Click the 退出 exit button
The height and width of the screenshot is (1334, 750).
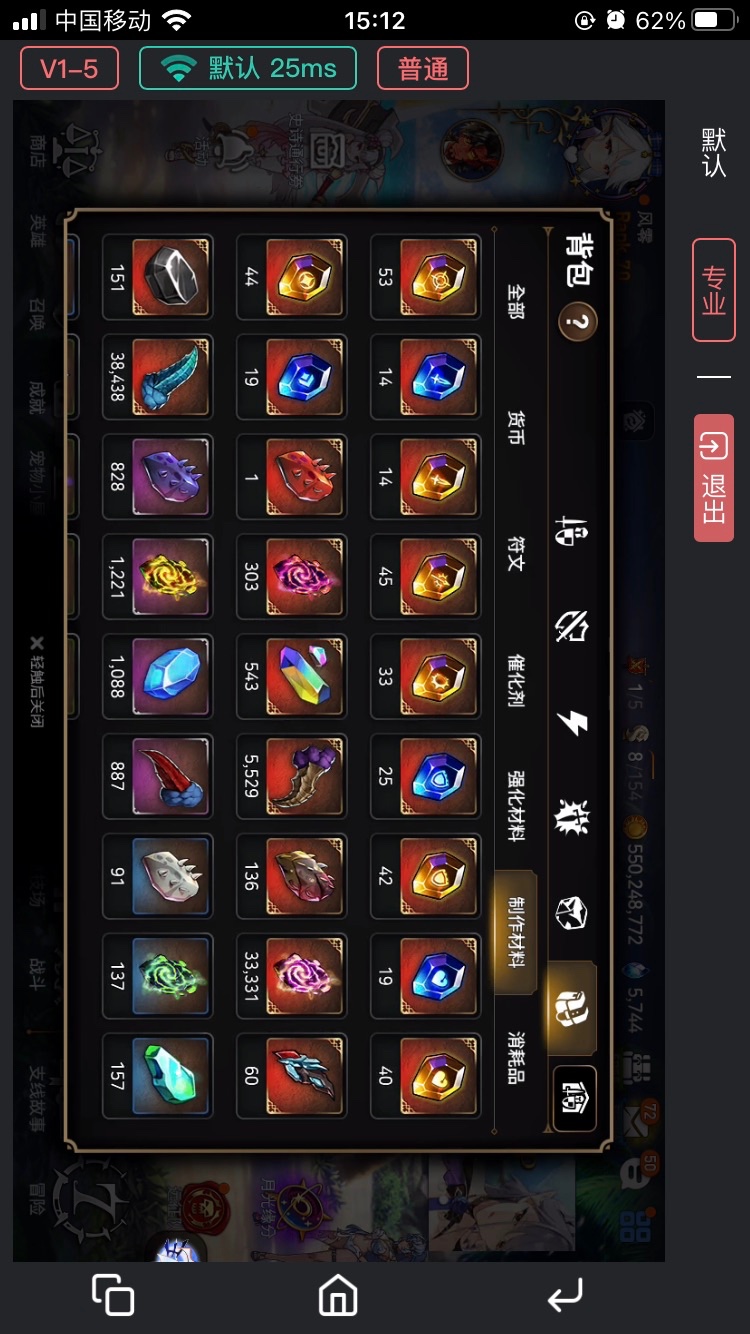pos(714,478)
